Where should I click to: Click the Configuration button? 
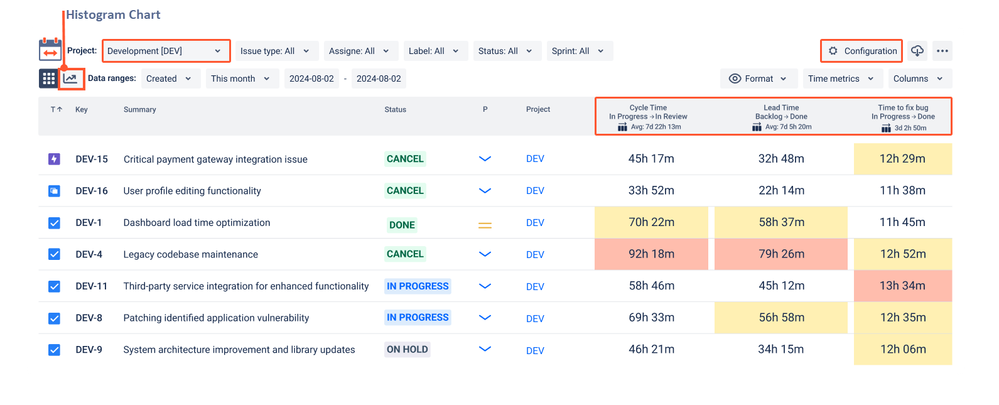tap(862, 51)
